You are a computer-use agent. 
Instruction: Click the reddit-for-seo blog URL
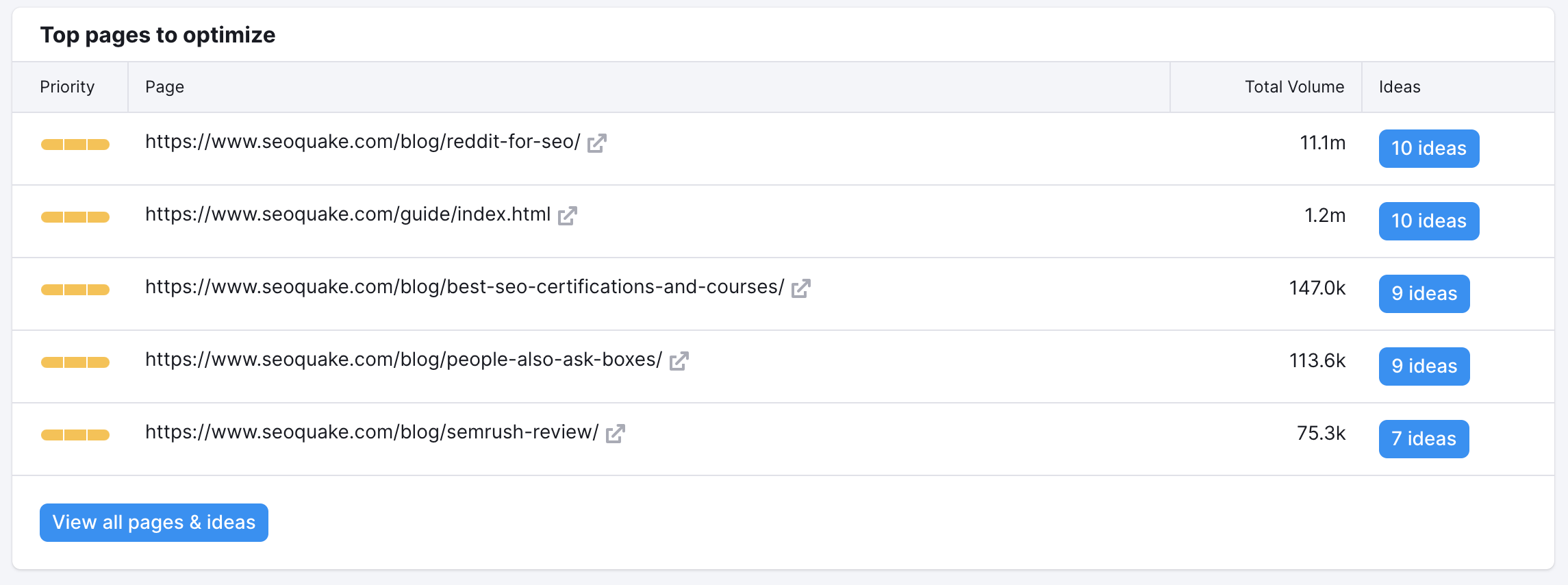(362, 142)
